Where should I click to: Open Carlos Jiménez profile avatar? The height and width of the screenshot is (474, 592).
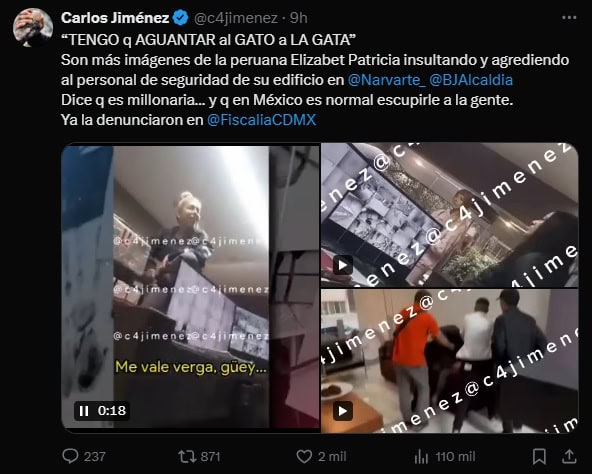point(33,27)
